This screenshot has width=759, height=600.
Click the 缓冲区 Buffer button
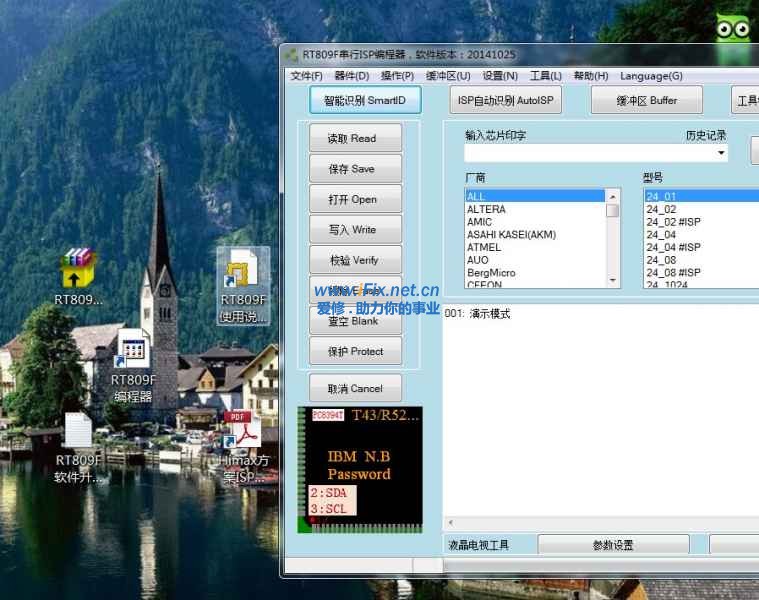[646, 100]
